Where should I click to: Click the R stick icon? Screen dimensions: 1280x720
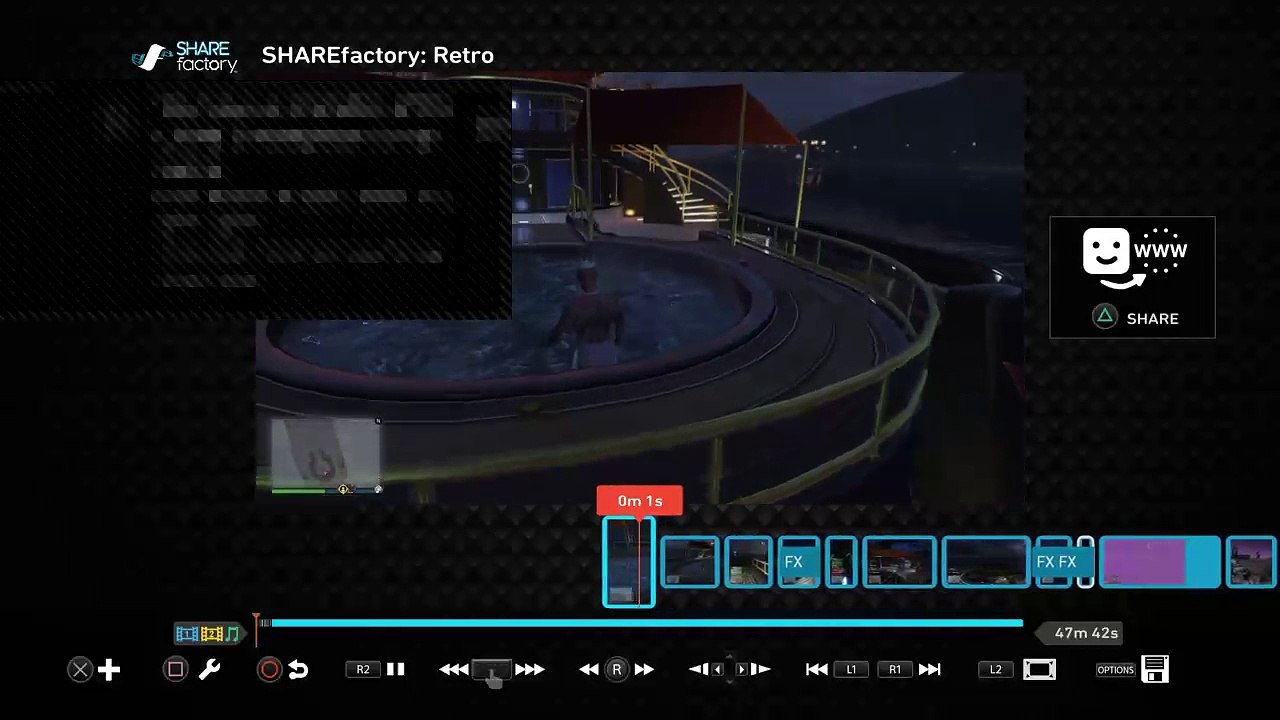617,670
